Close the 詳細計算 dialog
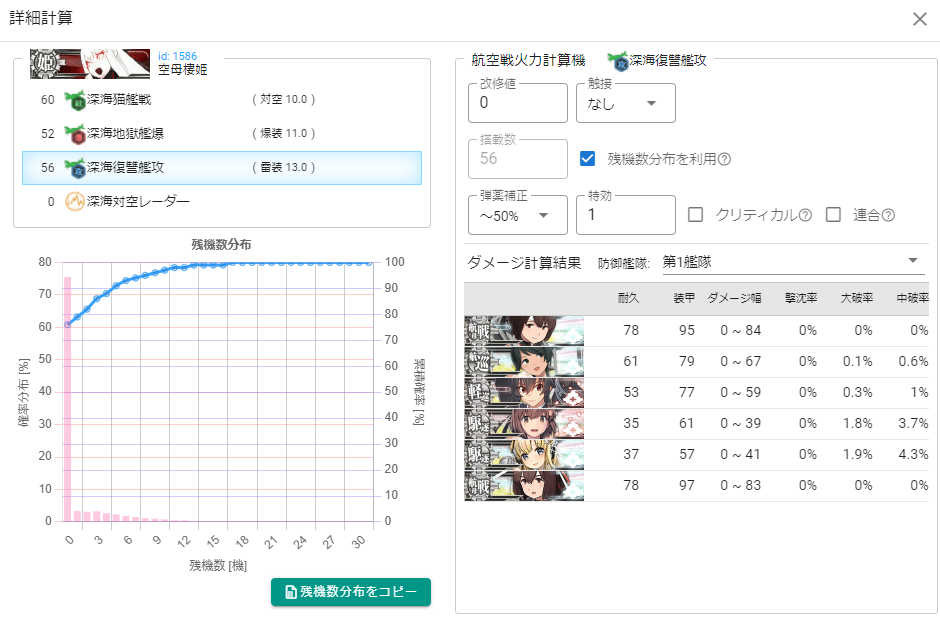 click(x=919, y=19)
